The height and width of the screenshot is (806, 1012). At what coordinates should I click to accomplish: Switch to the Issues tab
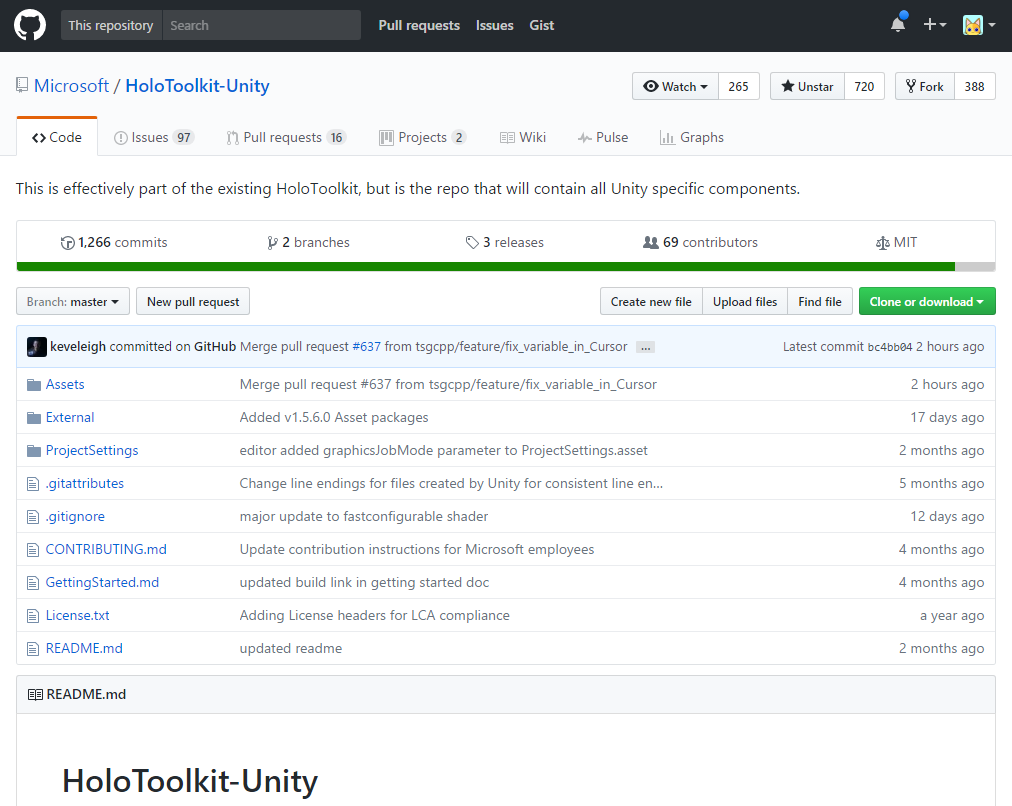click(x=154, y=137)
